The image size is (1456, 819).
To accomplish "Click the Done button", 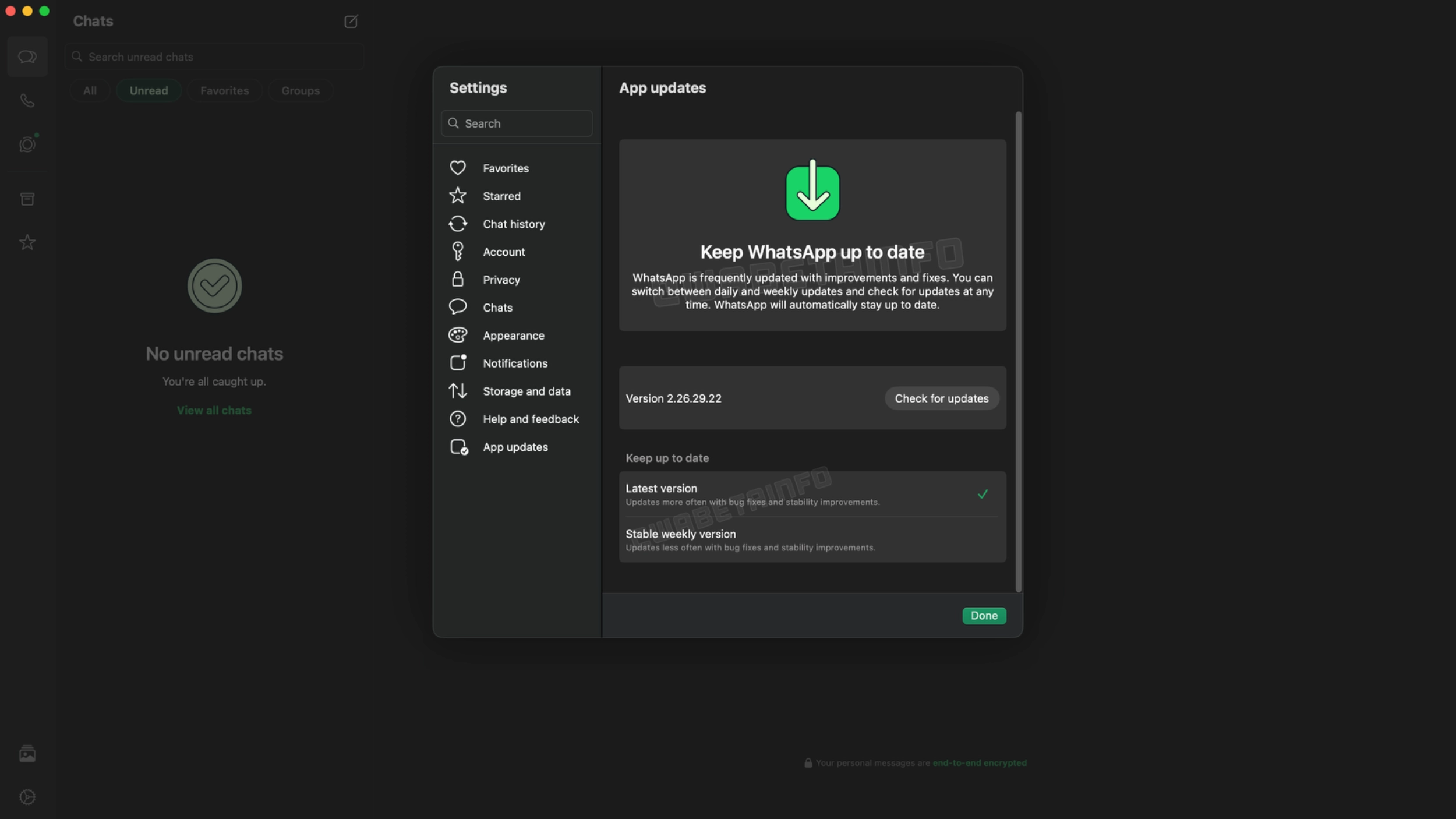I will [984, 615].
